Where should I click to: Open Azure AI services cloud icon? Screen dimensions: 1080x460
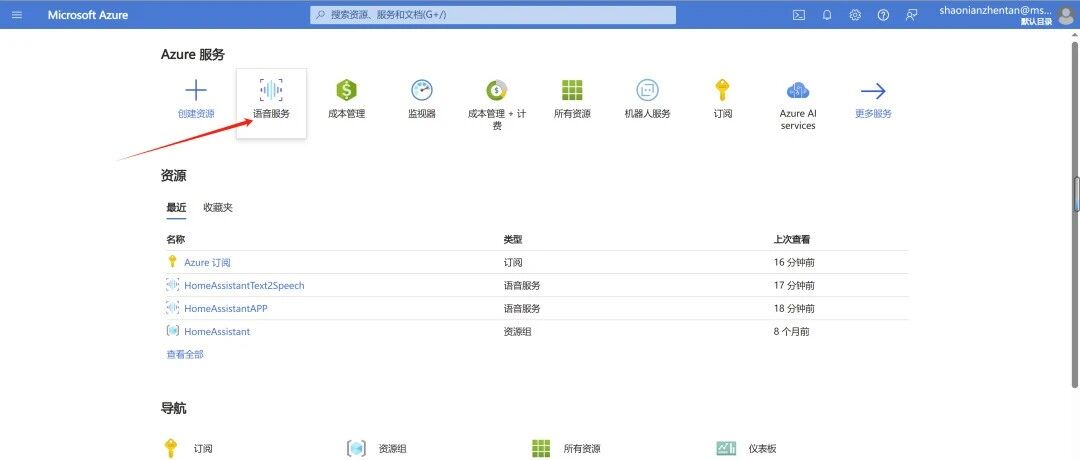point(798,90)
